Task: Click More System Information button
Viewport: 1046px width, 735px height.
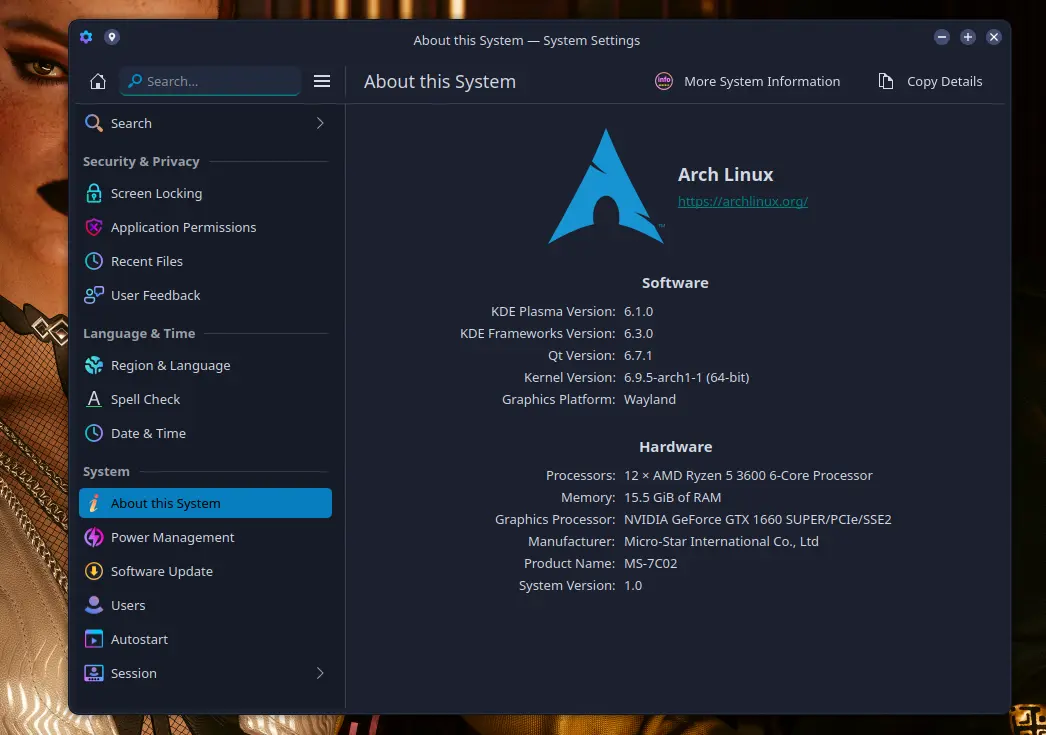Action: 748,81
